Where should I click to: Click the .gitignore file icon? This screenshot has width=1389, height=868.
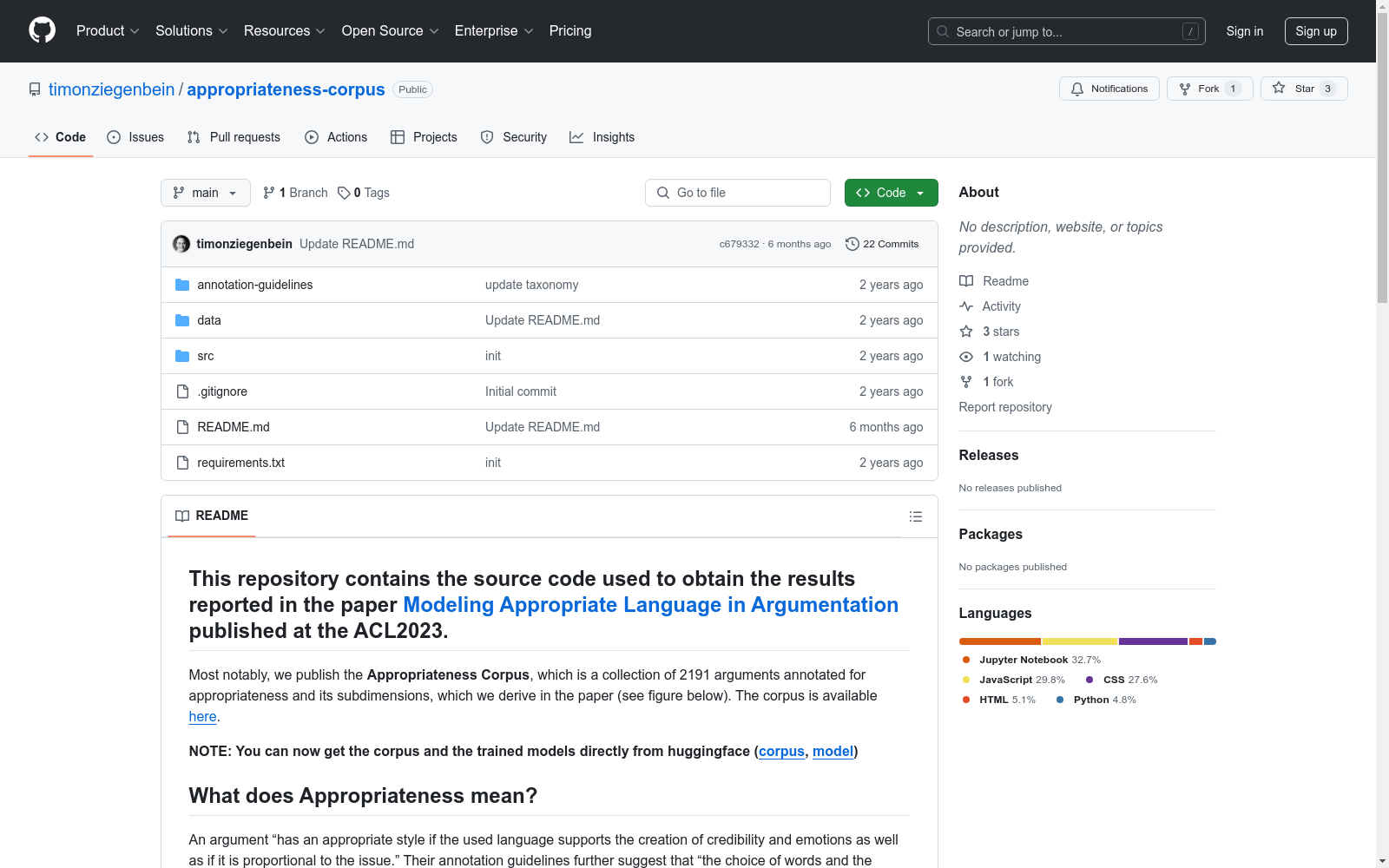pos(182,391)
